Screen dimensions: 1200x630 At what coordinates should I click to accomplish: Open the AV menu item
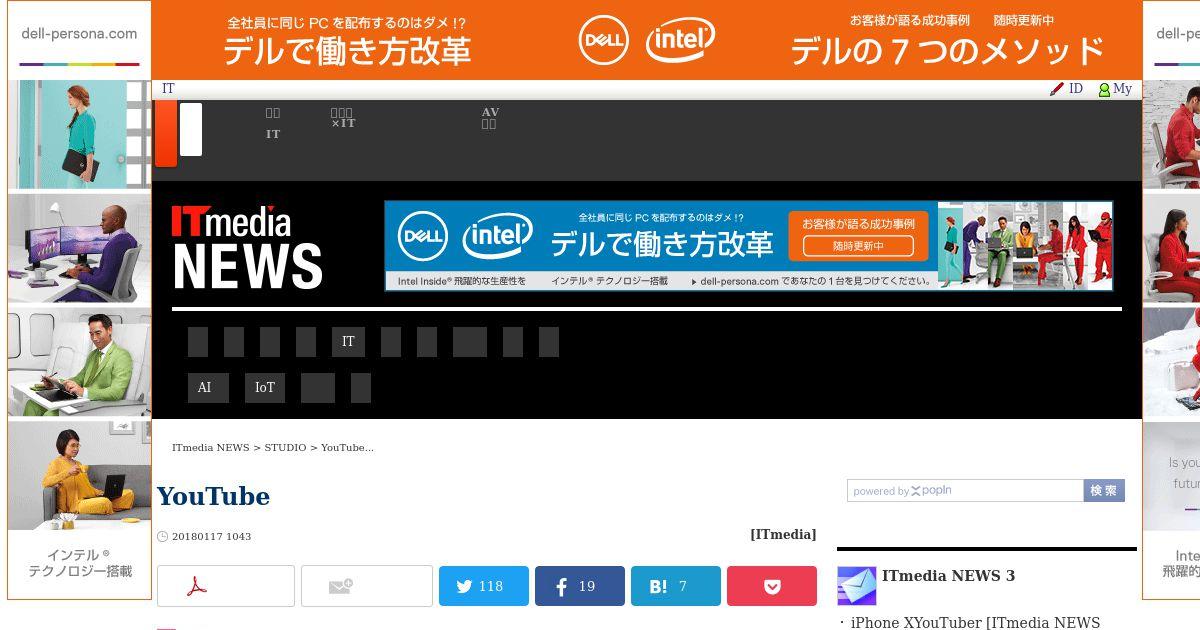490,118
